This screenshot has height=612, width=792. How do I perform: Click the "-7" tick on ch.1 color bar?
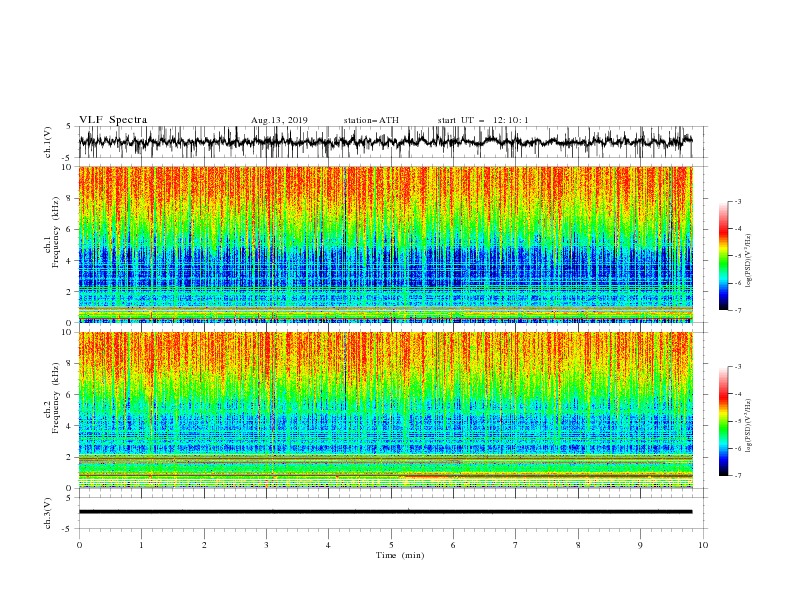pos(737,310)
